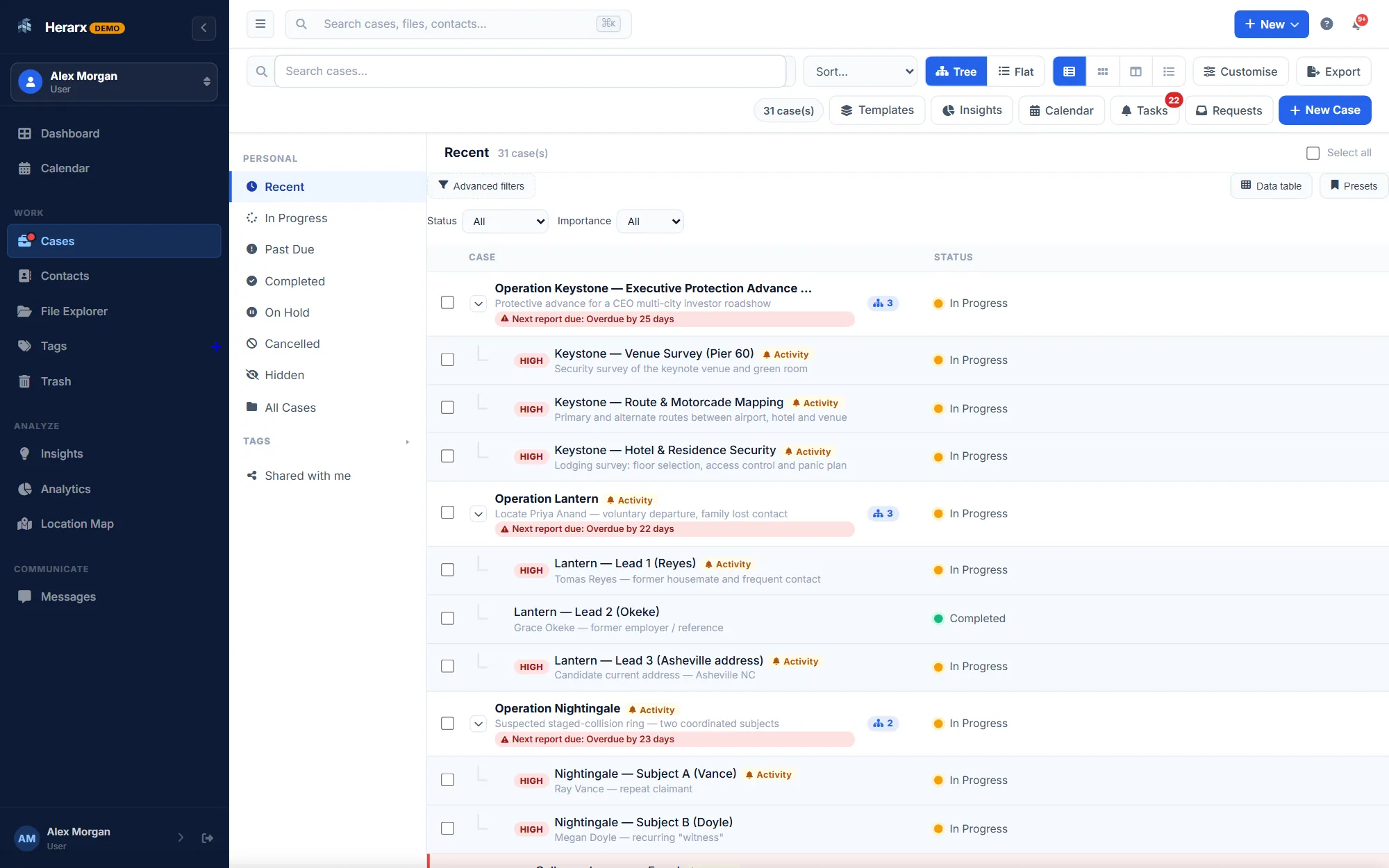
Task: Select the Past Due filter
Action: click(328, 249)
